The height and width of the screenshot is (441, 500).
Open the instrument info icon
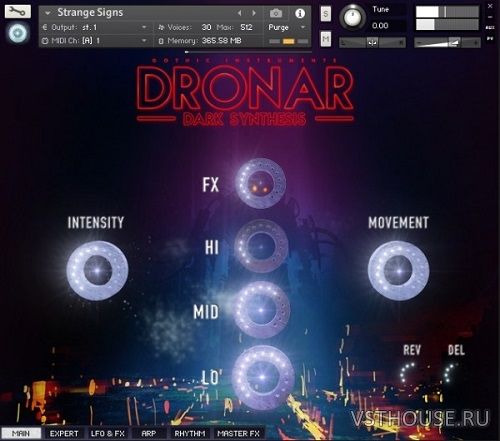point(300,13)
